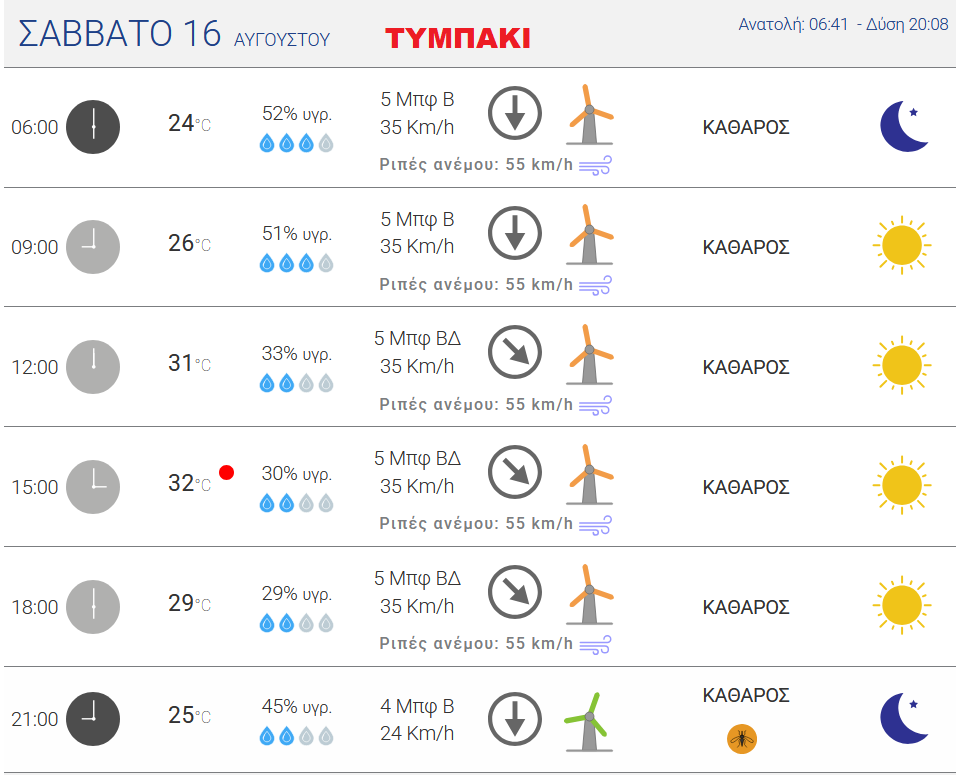Click the sun icon in the 12:00 row
Screen dimensions: 957x775
click(x=902, y=366)
